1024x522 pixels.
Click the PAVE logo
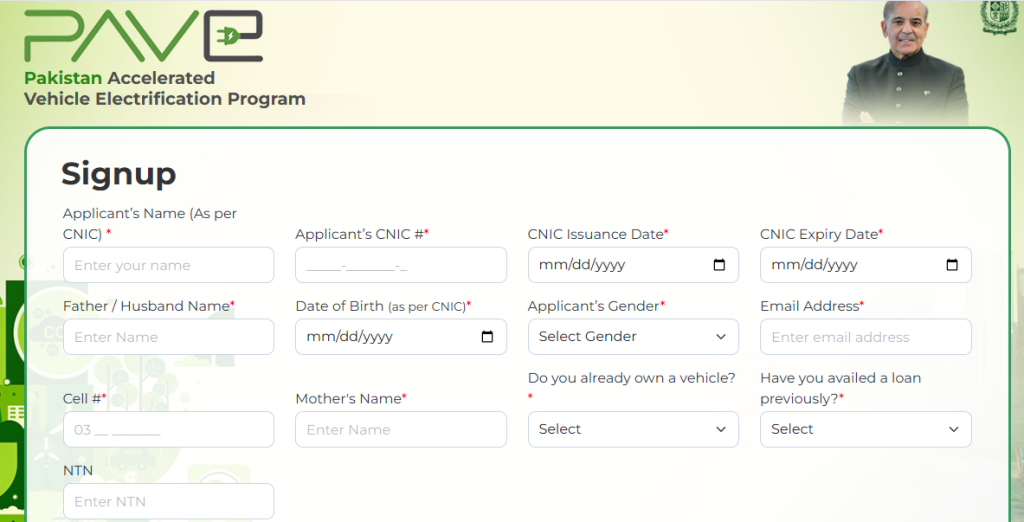(x=144, y=38)
